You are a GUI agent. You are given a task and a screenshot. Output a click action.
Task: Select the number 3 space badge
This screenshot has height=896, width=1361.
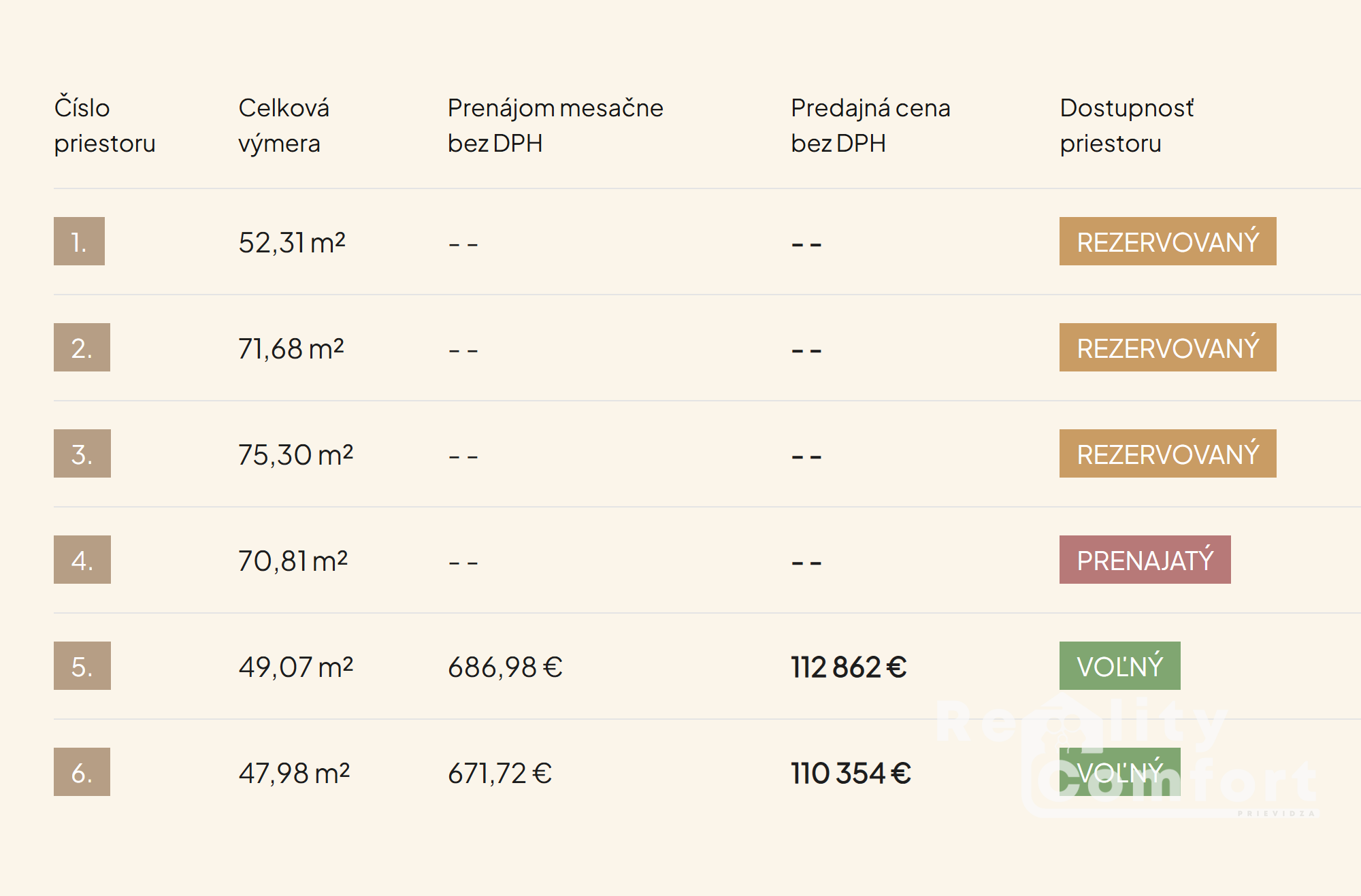tap(82, 454)
